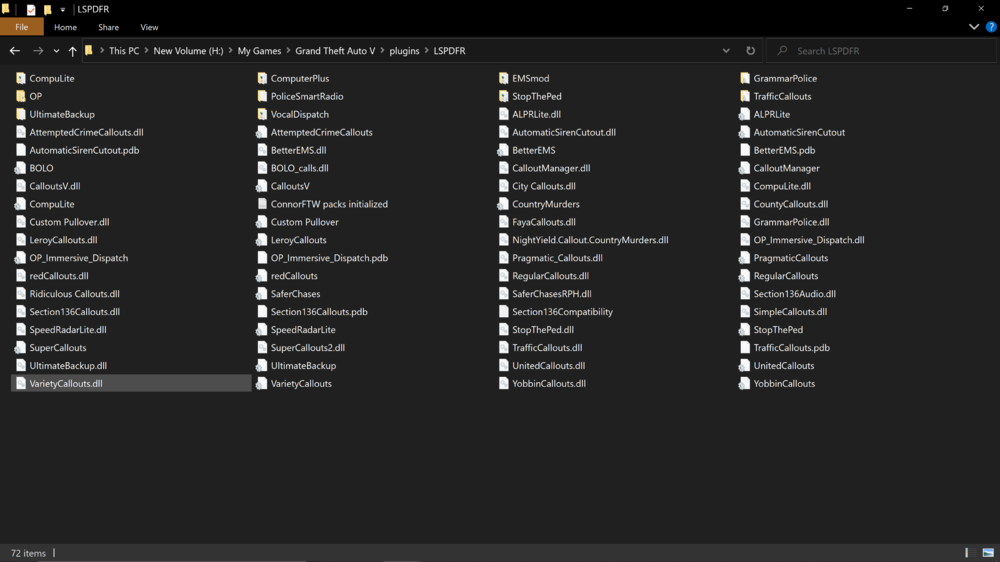Viewport: 1000px width, 562px height.
Task: Select the VocalDispatch folder icon
Action: [x=262, y=114]
